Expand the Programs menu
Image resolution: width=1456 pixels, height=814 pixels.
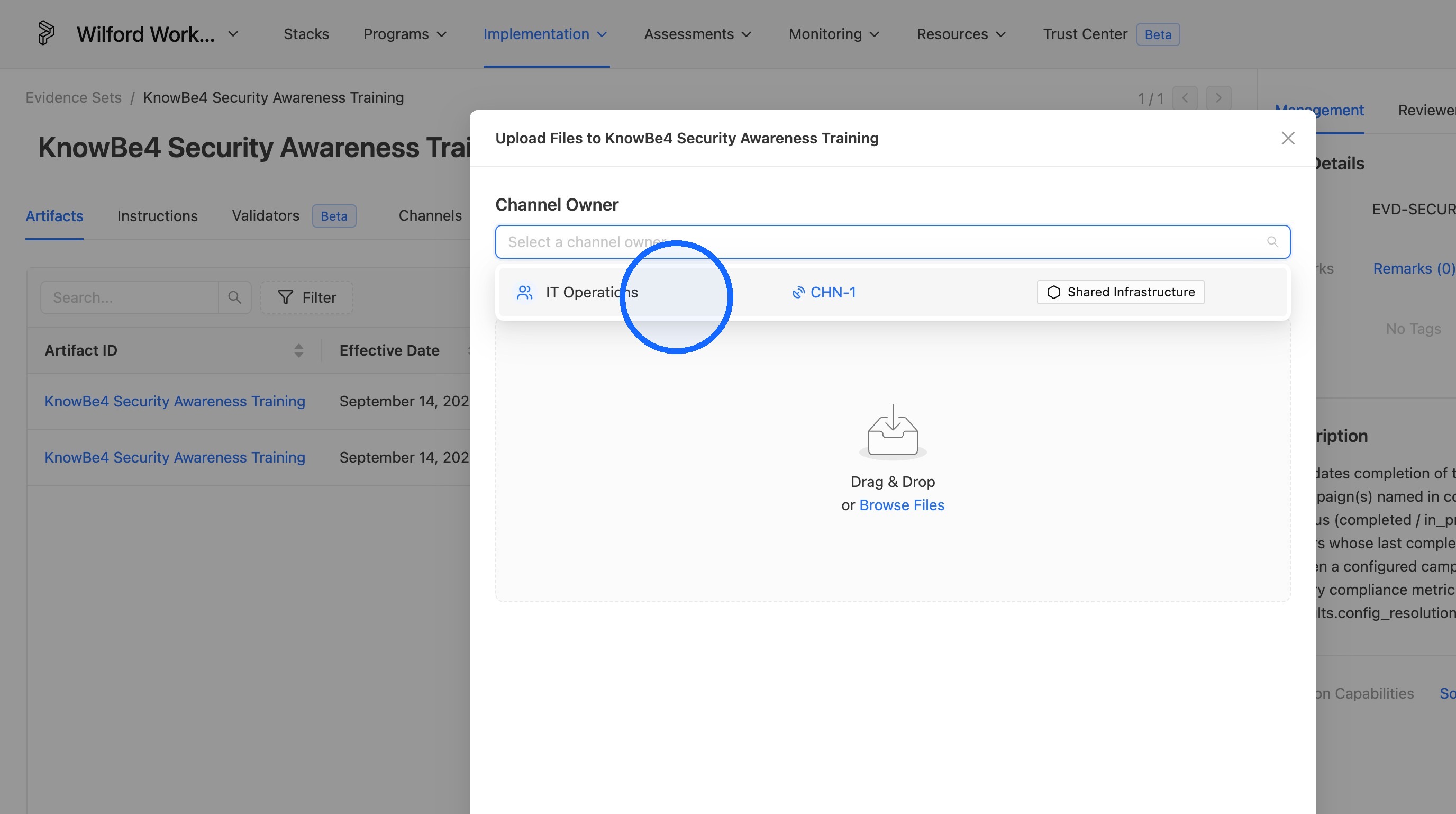coord(405,34)
